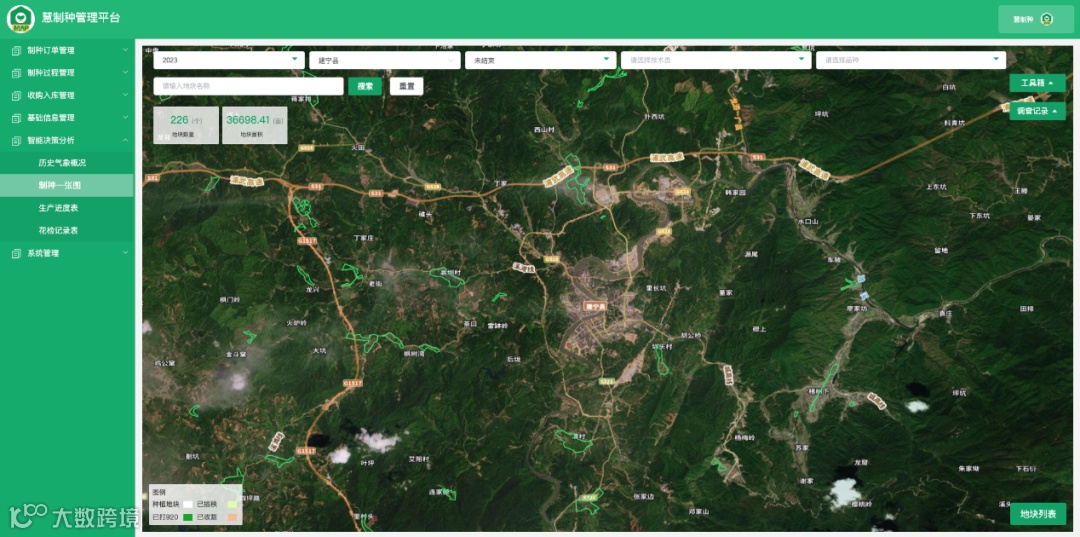Open the 未结束 status dropdown
Image resolution: width=1080 pixels, height=537 pixels.
click(x=541, y=61)
